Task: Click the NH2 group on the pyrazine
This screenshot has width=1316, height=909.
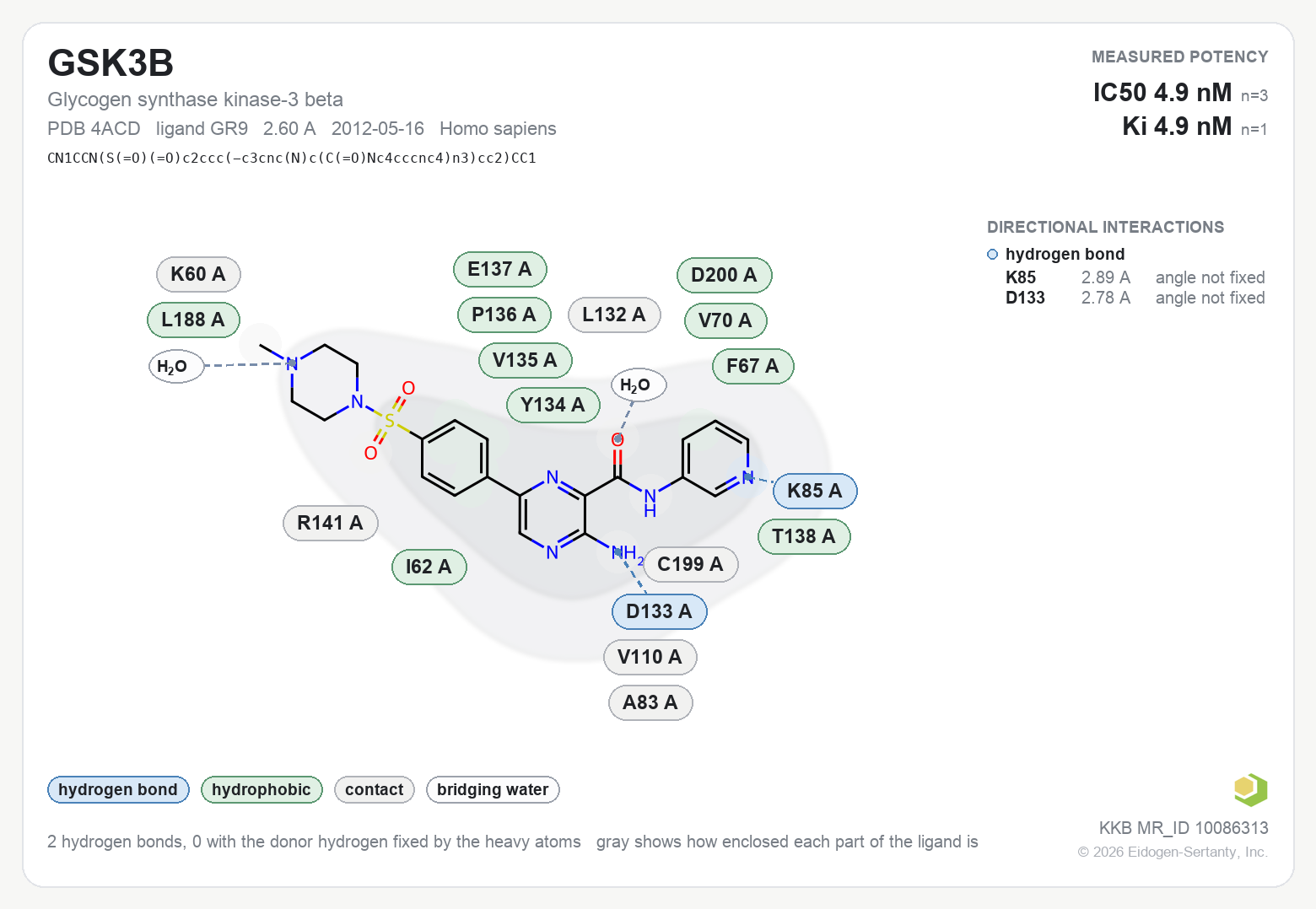Action: click(x=628, y=554)
